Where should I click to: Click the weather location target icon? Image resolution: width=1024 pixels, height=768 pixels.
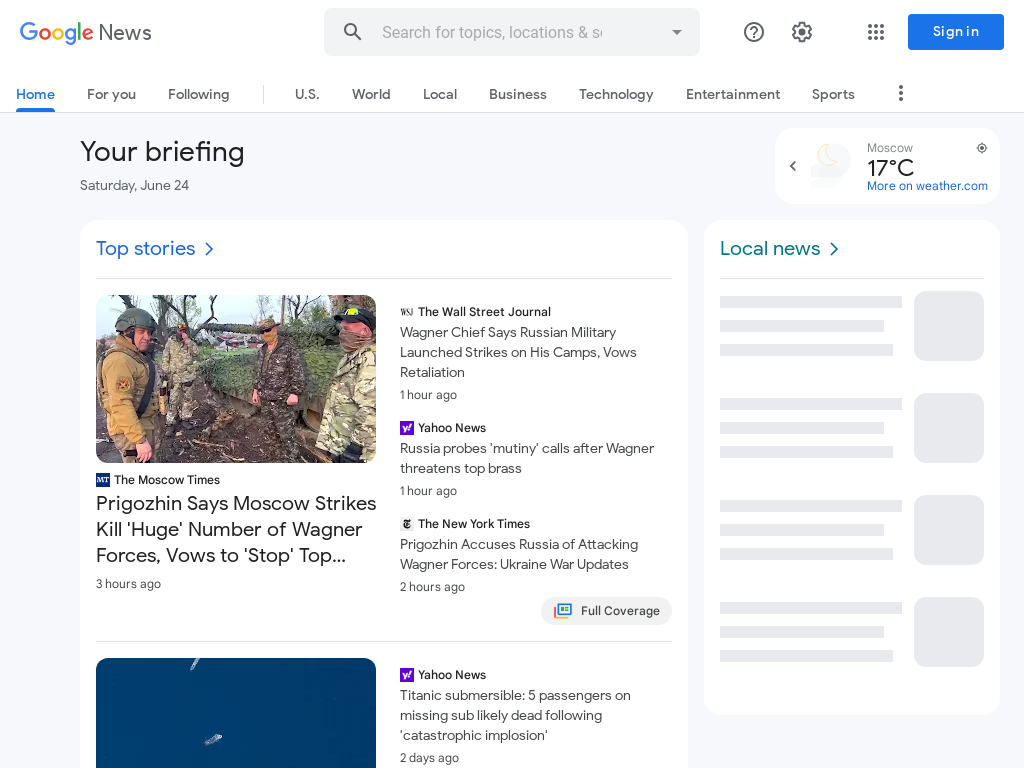tap(982, 148)
